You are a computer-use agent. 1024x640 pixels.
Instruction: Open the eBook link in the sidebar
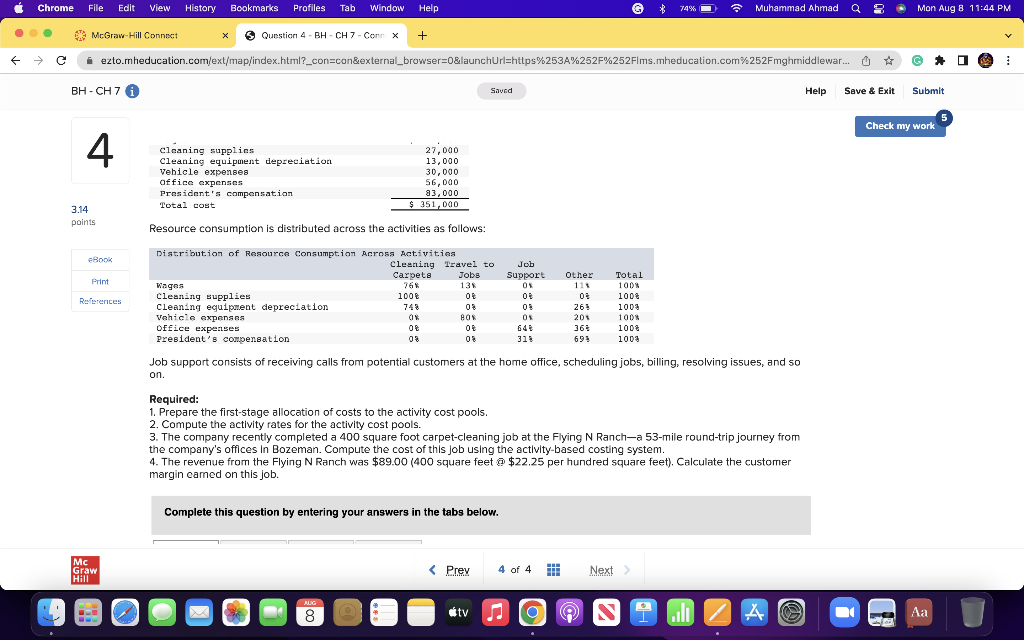coord(100,259)
